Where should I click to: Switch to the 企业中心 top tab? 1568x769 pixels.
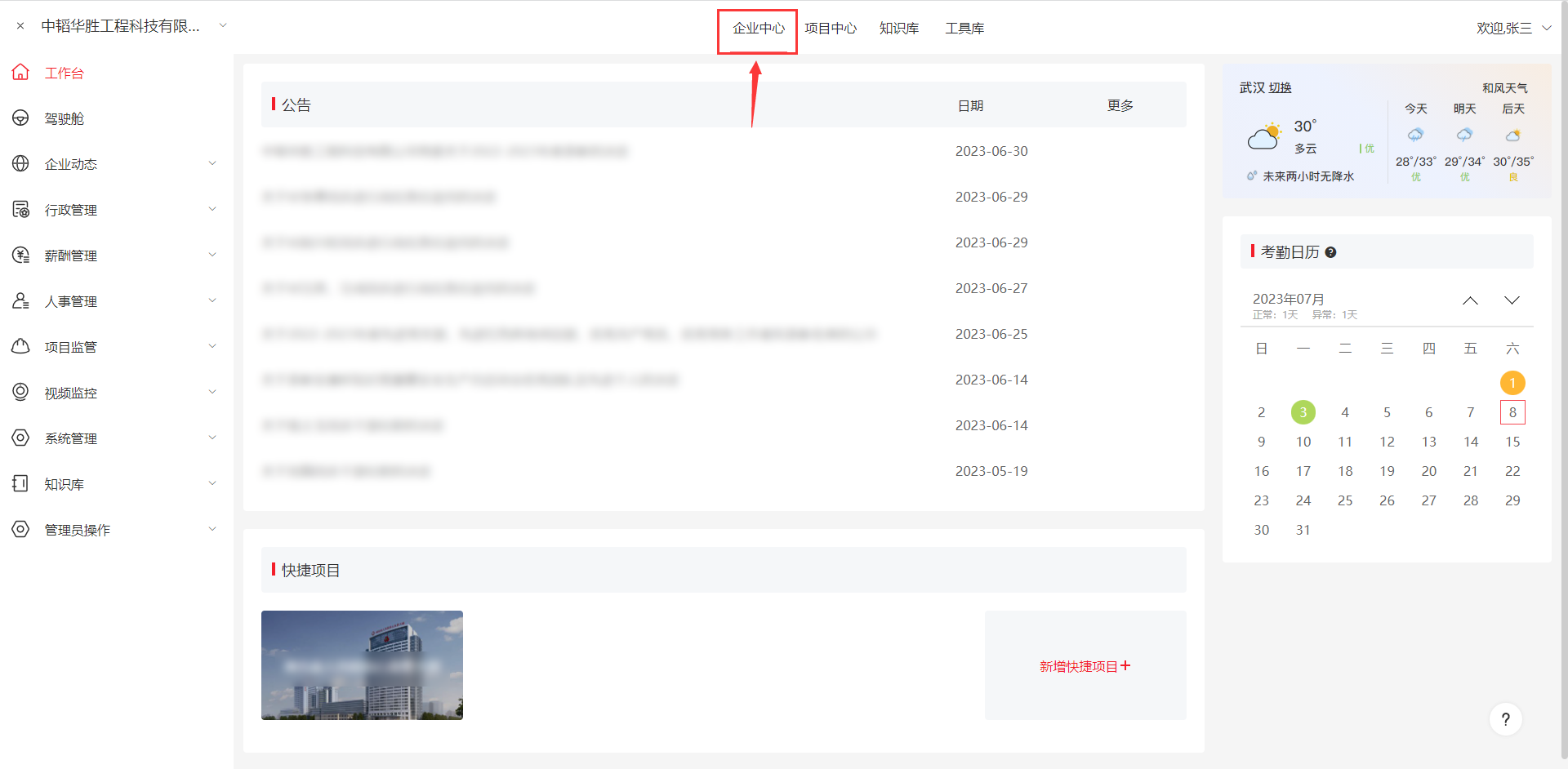point(759,29)
